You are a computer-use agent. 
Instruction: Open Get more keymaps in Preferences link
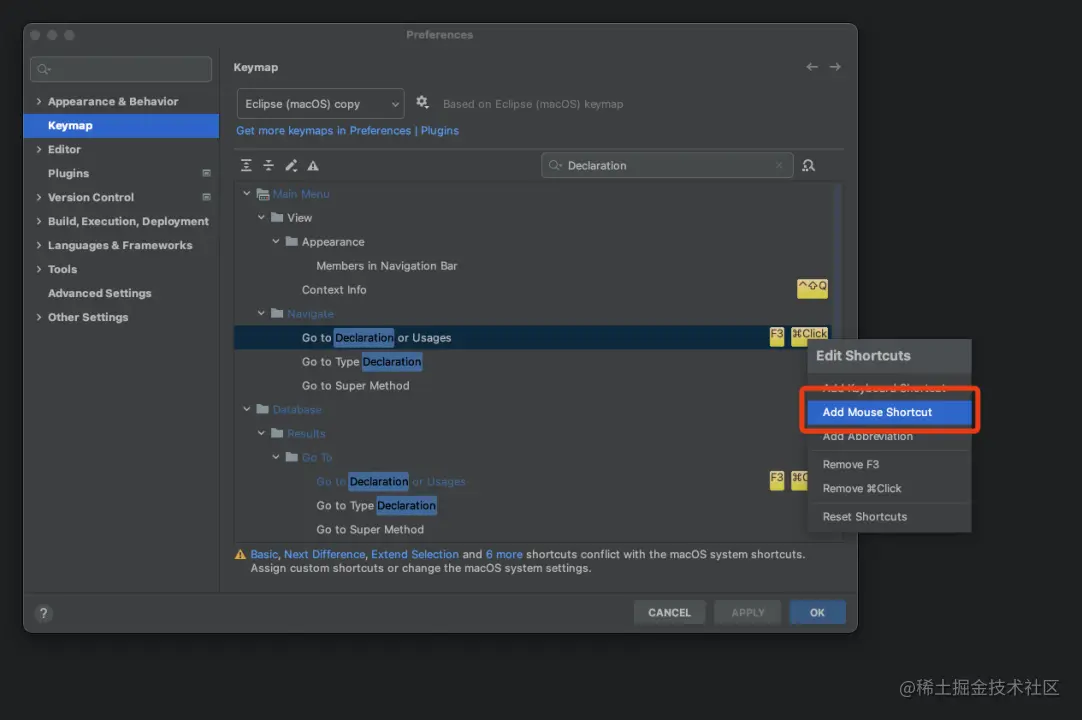[x=324, y=130]
